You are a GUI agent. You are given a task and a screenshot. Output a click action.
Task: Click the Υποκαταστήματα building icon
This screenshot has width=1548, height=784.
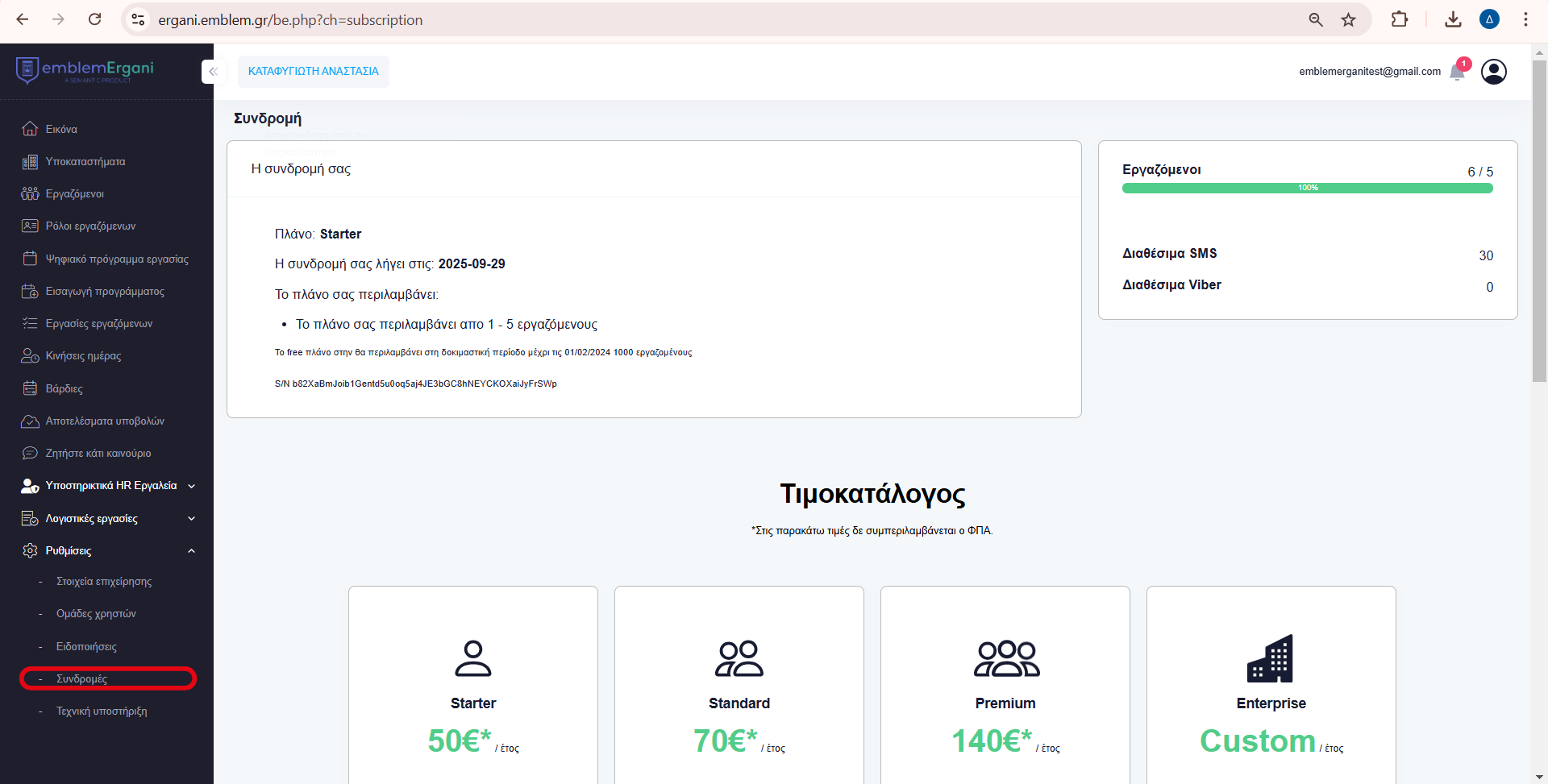click(x=30, y=162)
